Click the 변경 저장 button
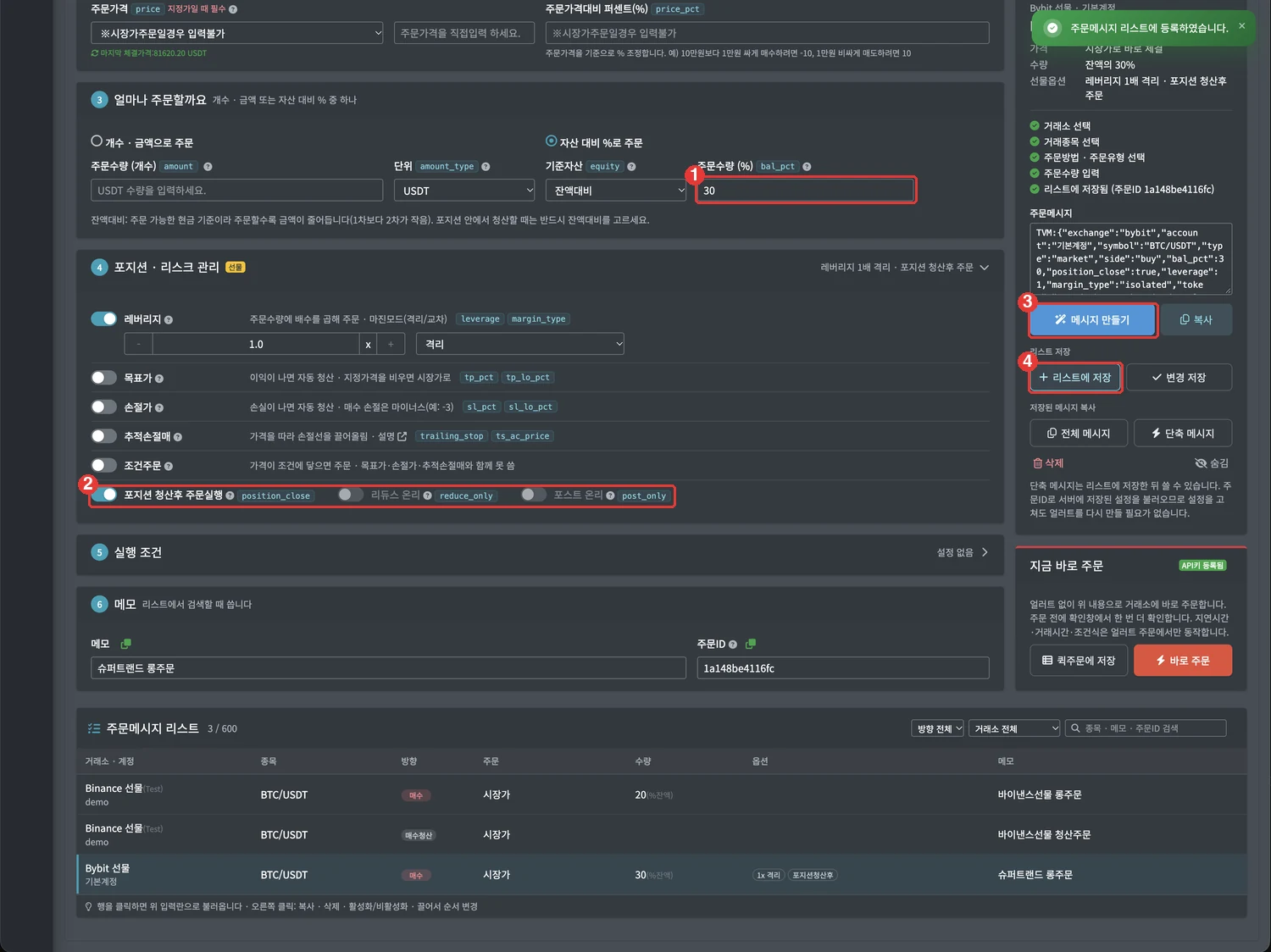1271x952 pixels. [1179, 378]
